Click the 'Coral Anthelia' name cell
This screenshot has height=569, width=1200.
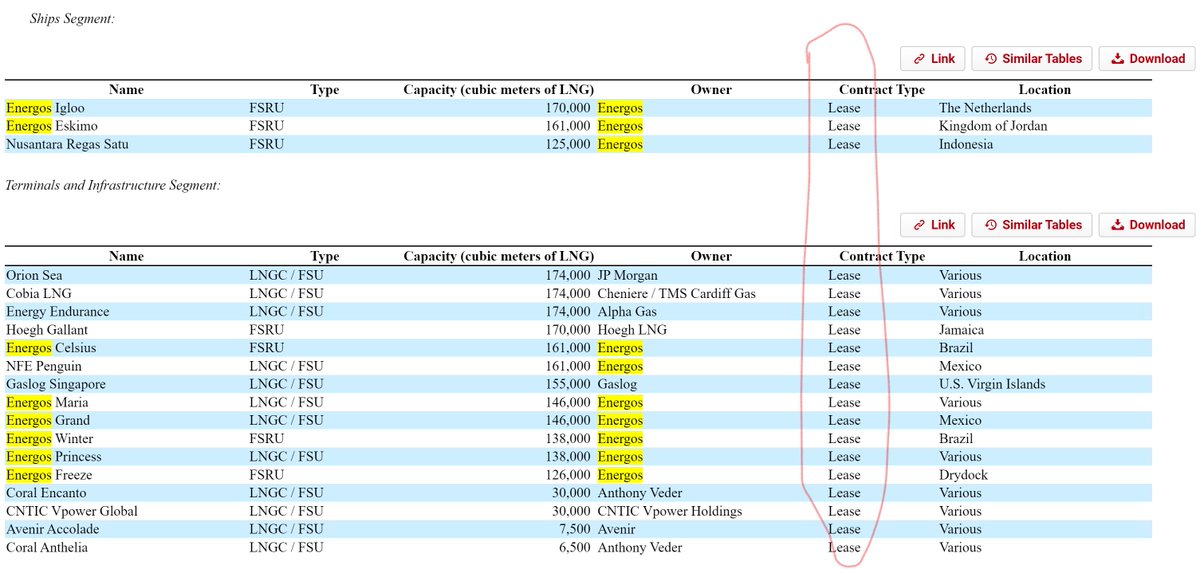click(x=46, y=547)
